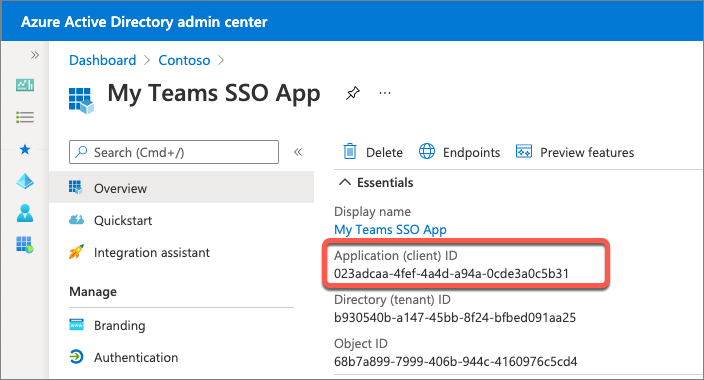Open Enterprise applications grid icon in sidebar
Image resolution: width=704 pixels, height=380 pixels.
point(25,245)
